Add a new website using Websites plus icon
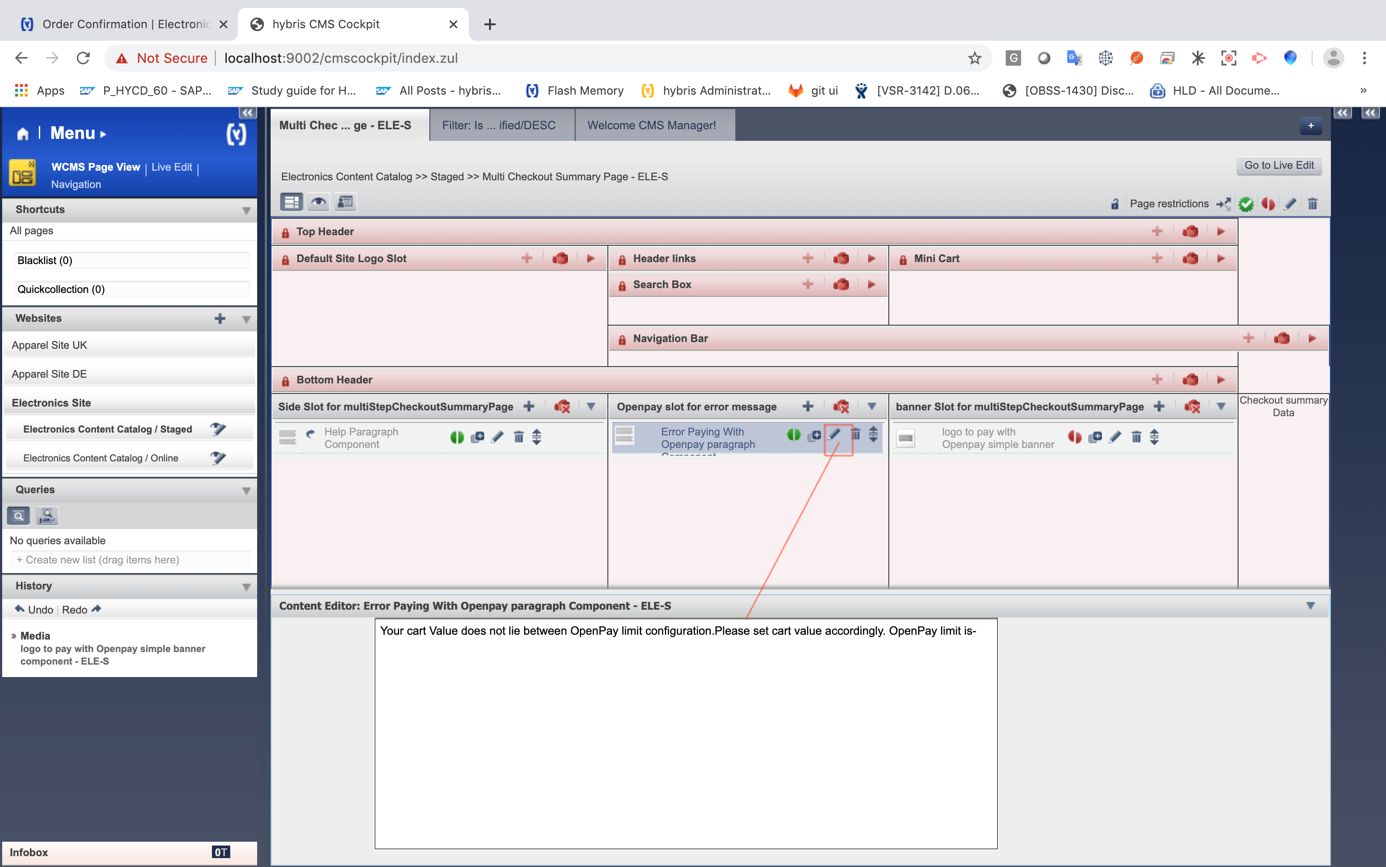This screenshot has height=867, width=1386. point(220,319)
